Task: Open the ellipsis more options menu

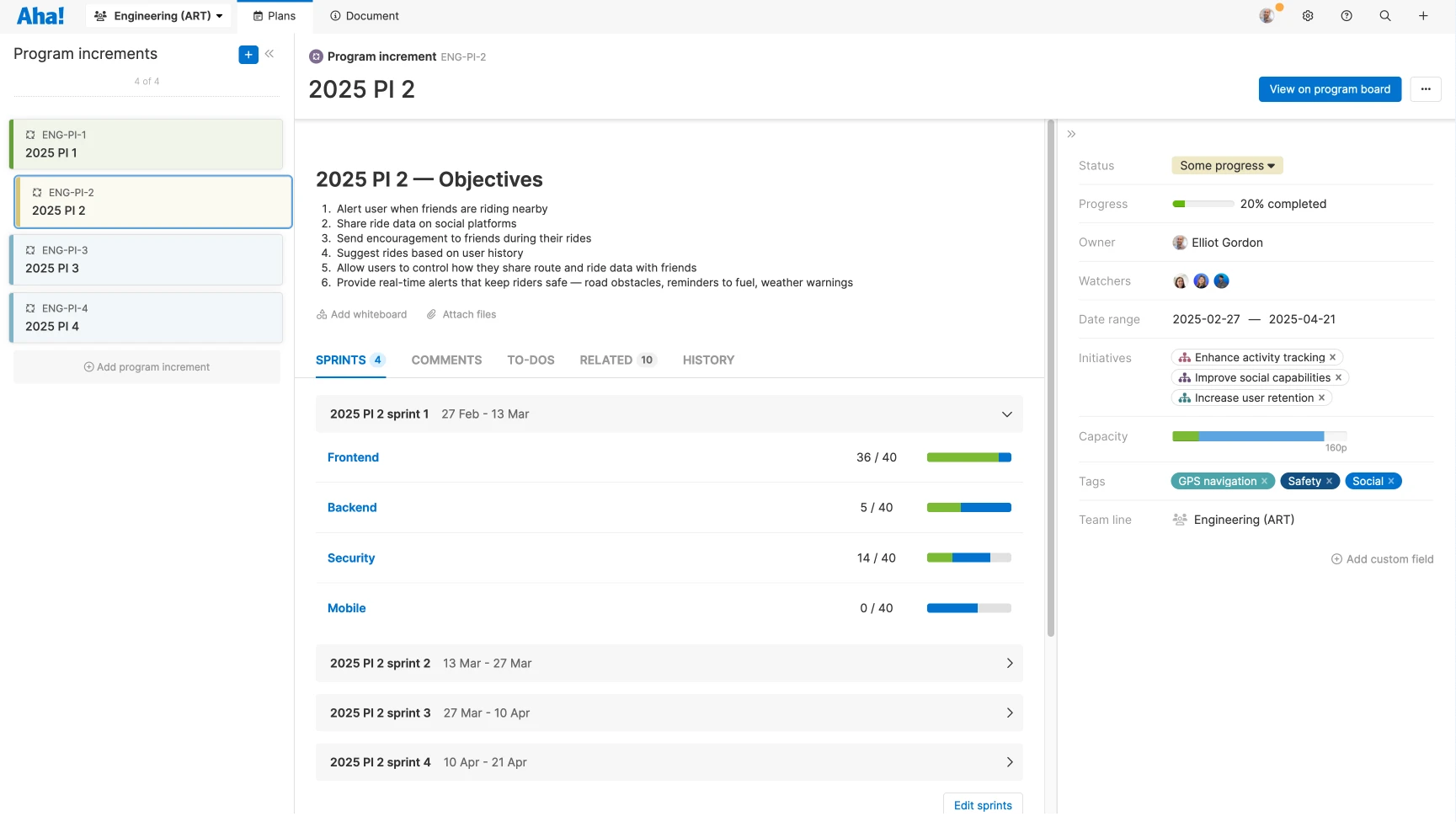Action: click(1426, 88)
